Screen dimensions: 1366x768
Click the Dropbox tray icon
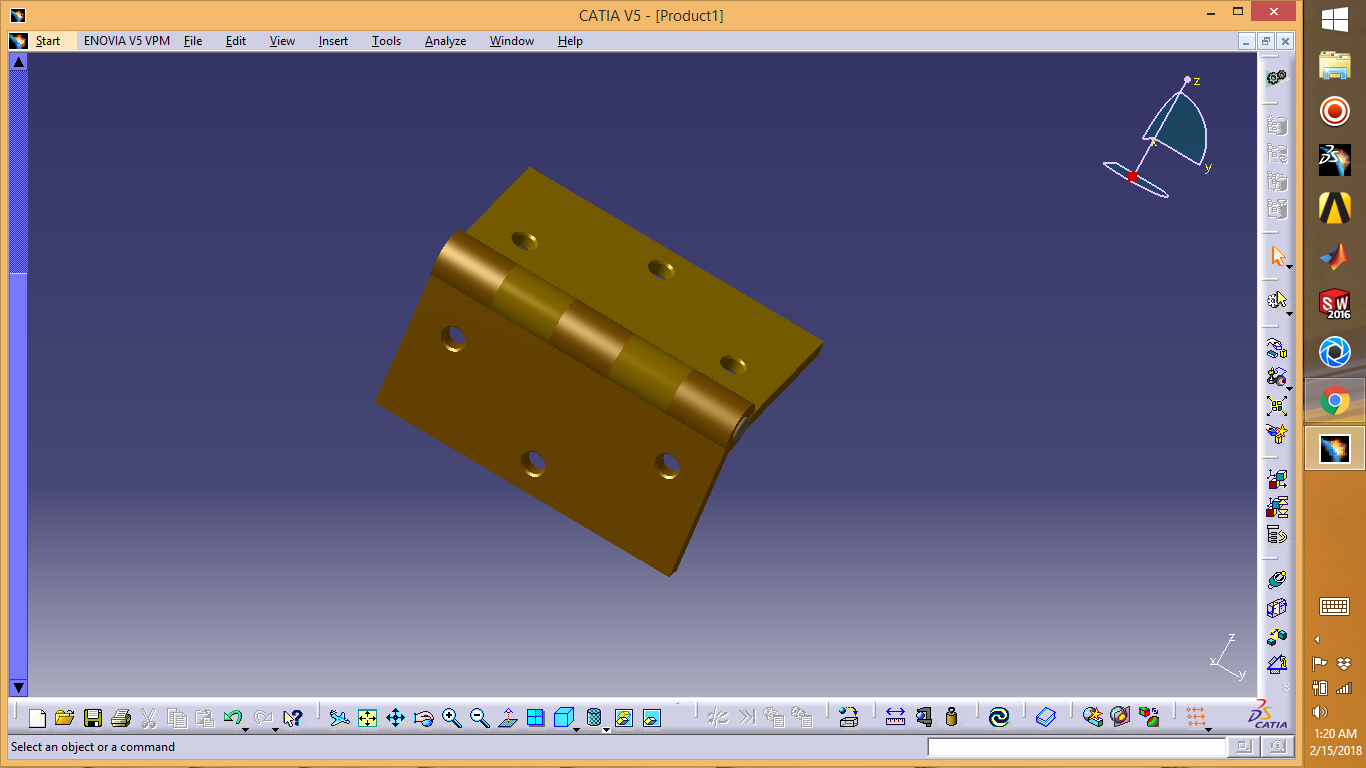point(1344,662)
